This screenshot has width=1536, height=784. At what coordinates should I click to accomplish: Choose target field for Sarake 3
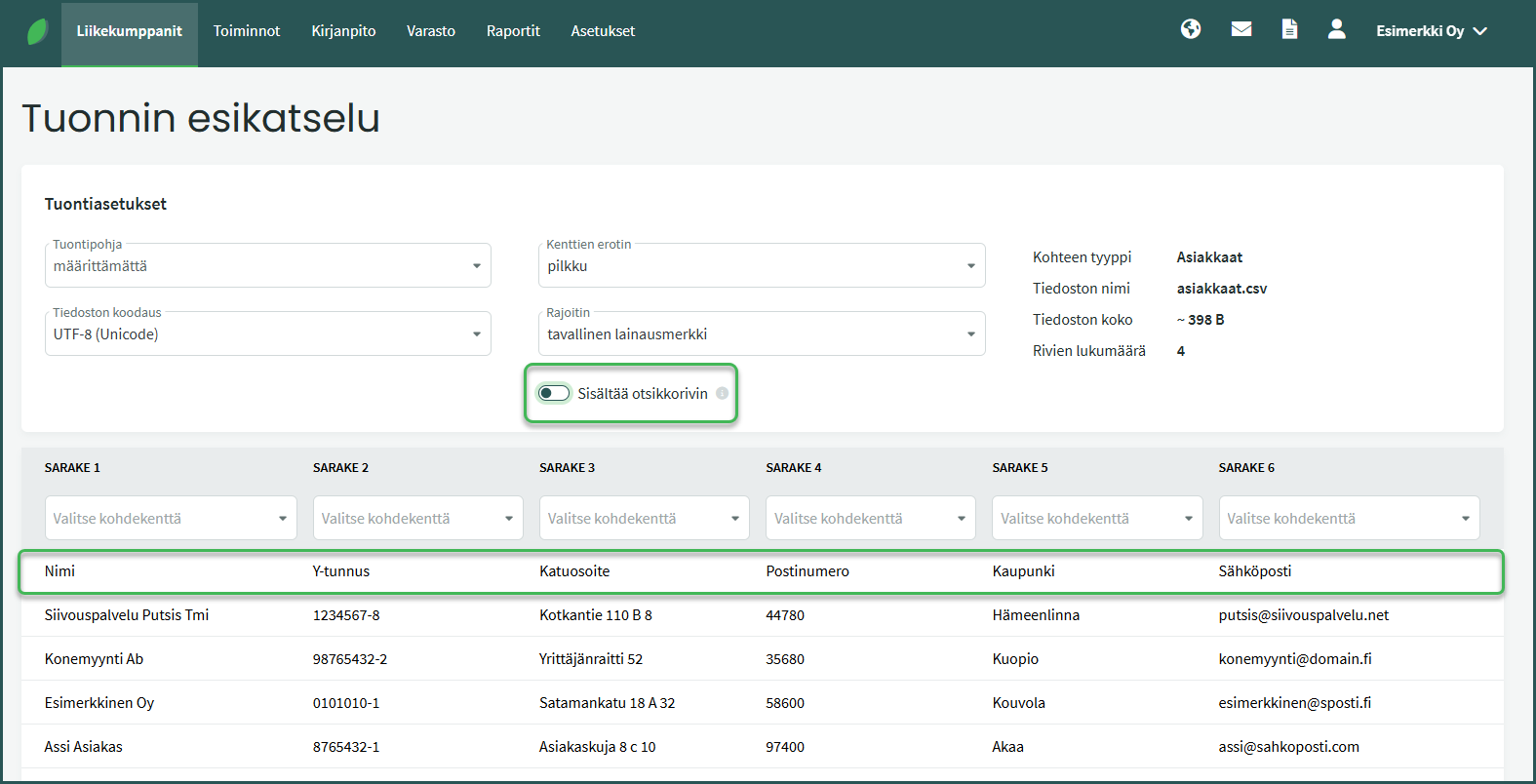pos(644,518)
